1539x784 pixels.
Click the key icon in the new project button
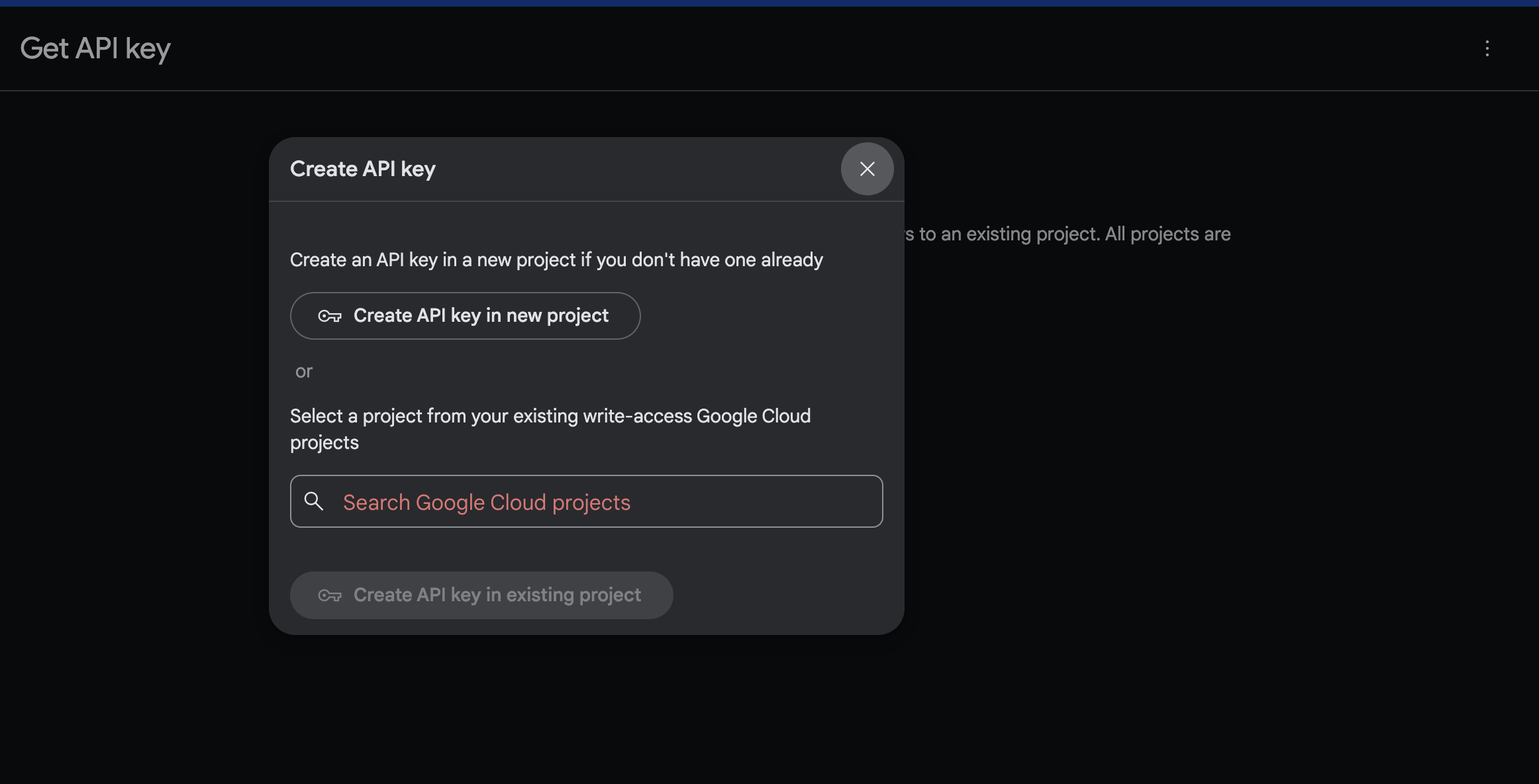tap(330, 316)
